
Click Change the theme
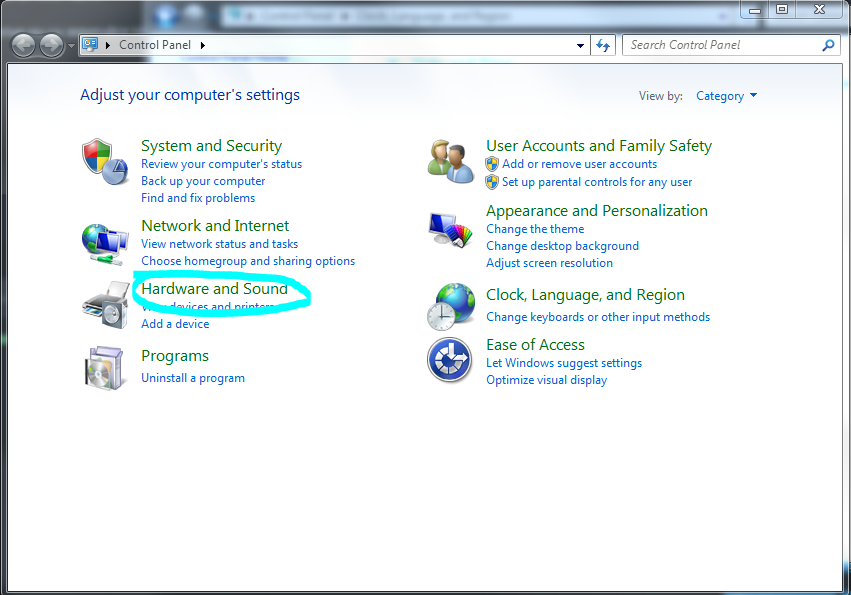[535, 229]
